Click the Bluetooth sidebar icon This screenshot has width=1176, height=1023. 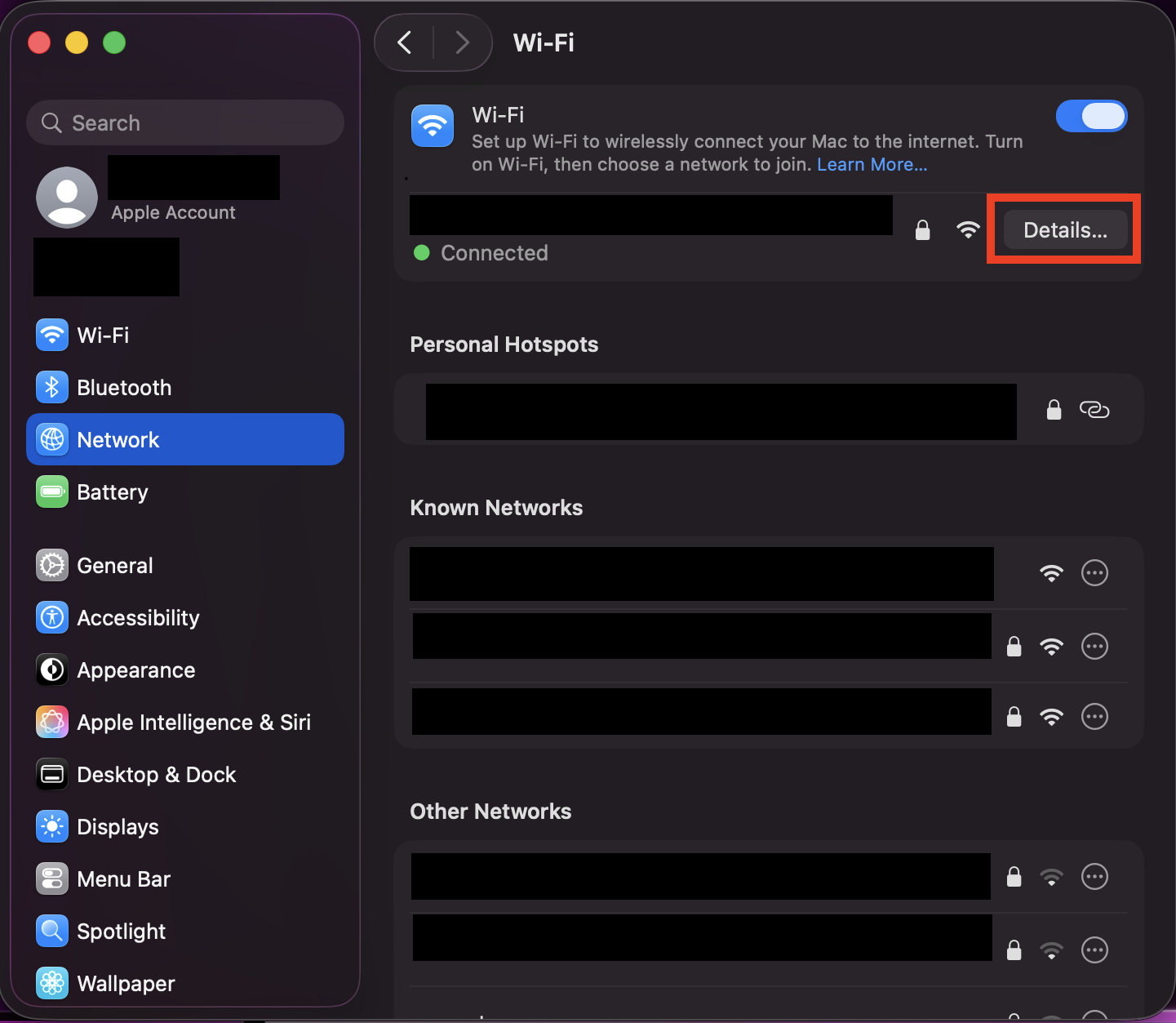(x=52, y=388)
